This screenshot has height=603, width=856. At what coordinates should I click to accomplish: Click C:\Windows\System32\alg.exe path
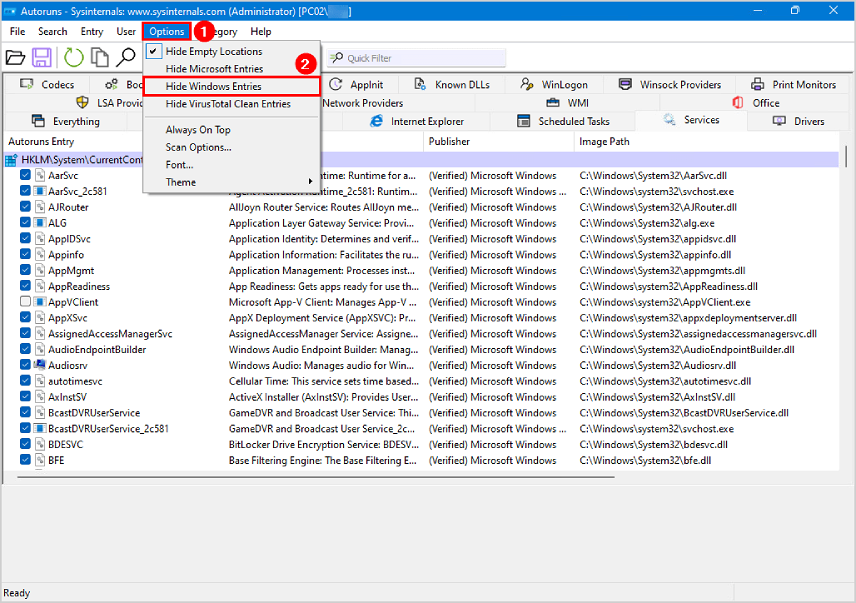point(647,223)
